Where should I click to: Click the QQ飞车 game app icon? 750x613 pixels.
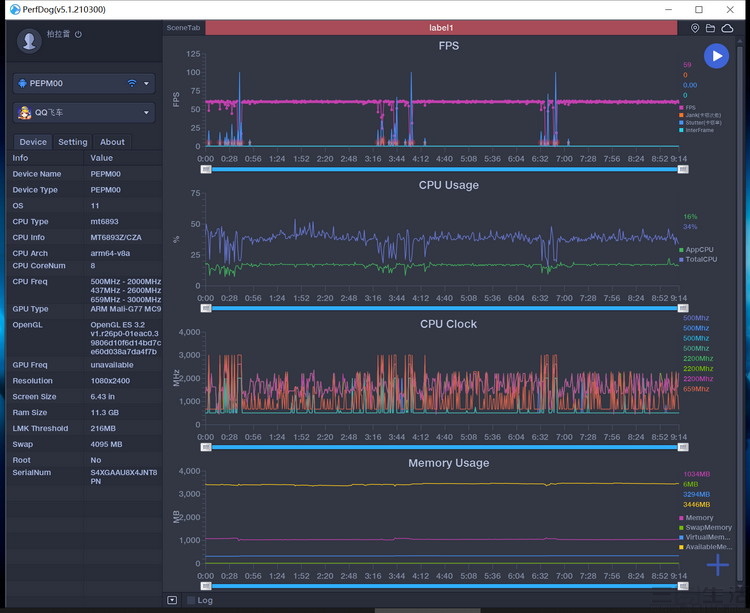pyautogui.click(x=24, y=113)
